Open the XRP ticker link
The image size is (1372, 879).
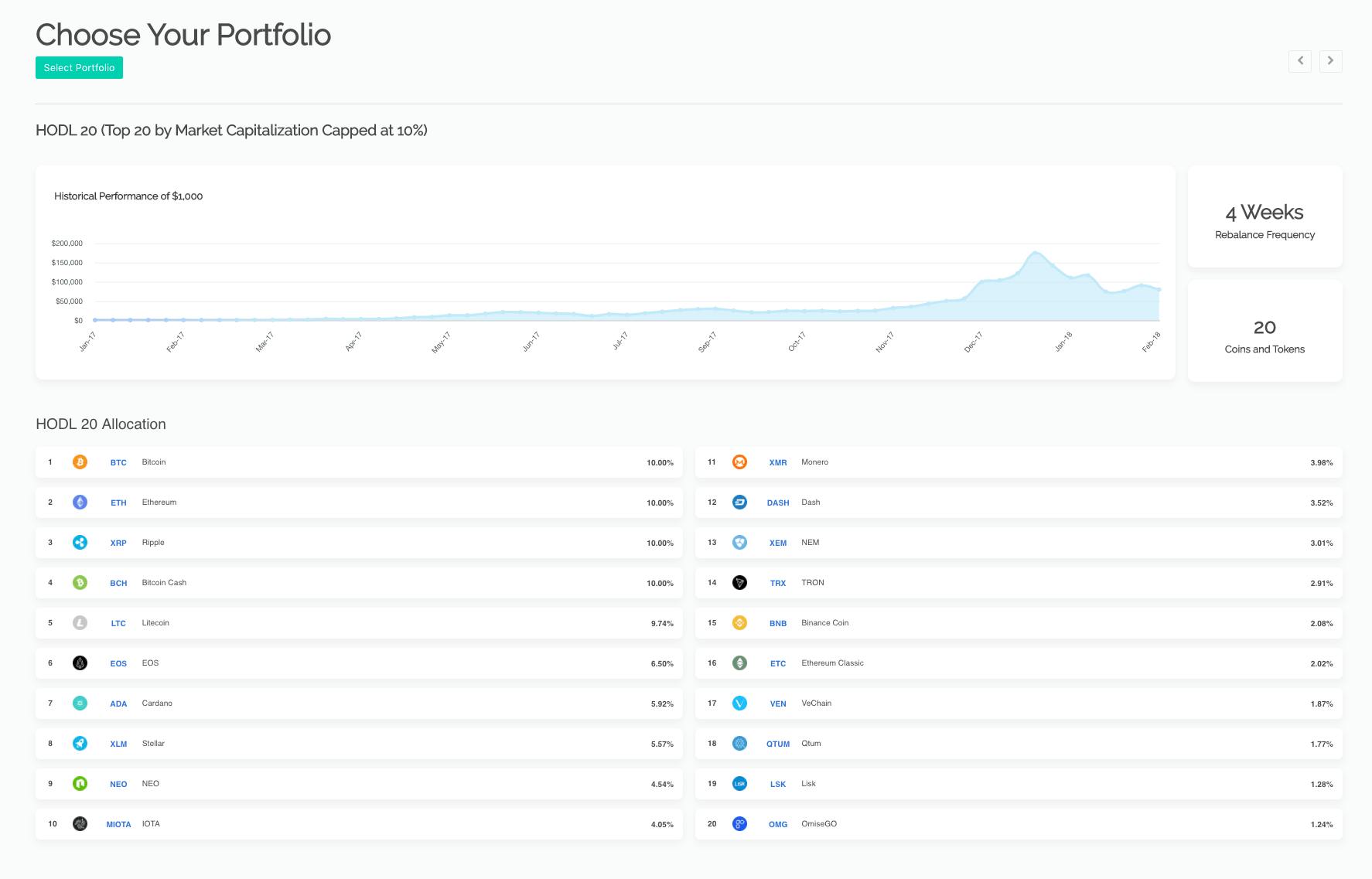point(118,543)
